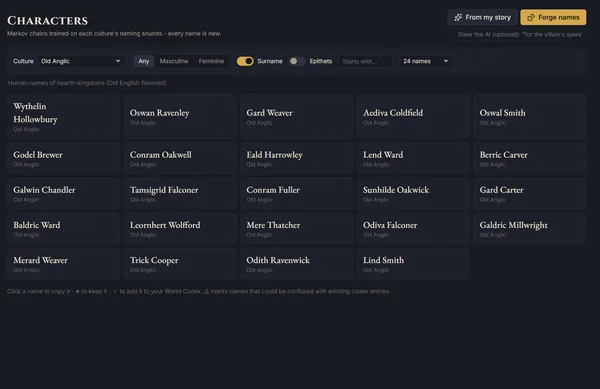Copy the name Conram Oakwell

[160, 155]
